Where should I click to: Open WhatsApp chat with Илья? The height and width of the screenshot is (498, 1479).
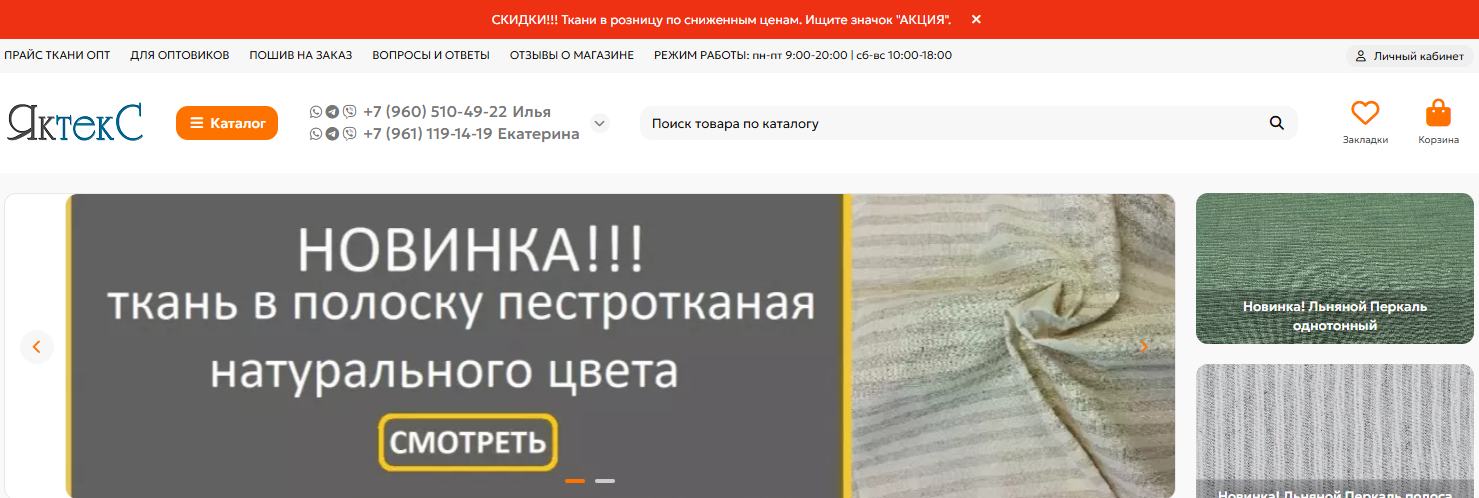click(x=316, y=112)
